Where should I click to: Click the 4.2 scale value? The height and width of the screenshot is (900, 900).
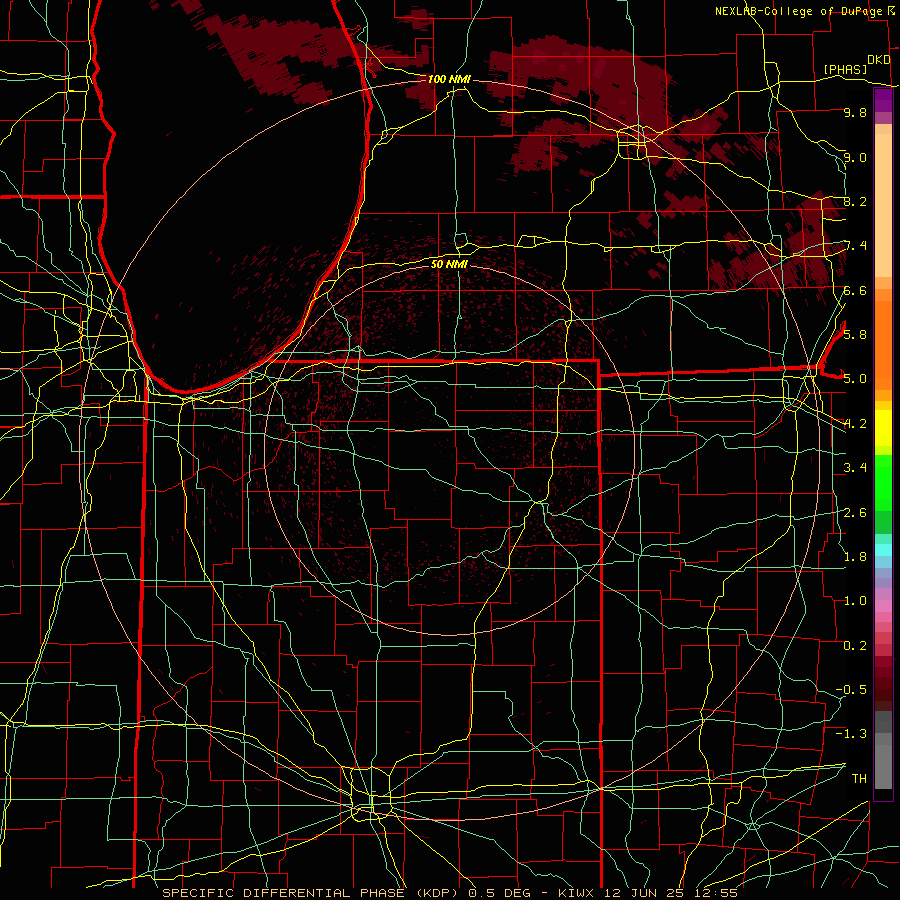click(855, 424)
